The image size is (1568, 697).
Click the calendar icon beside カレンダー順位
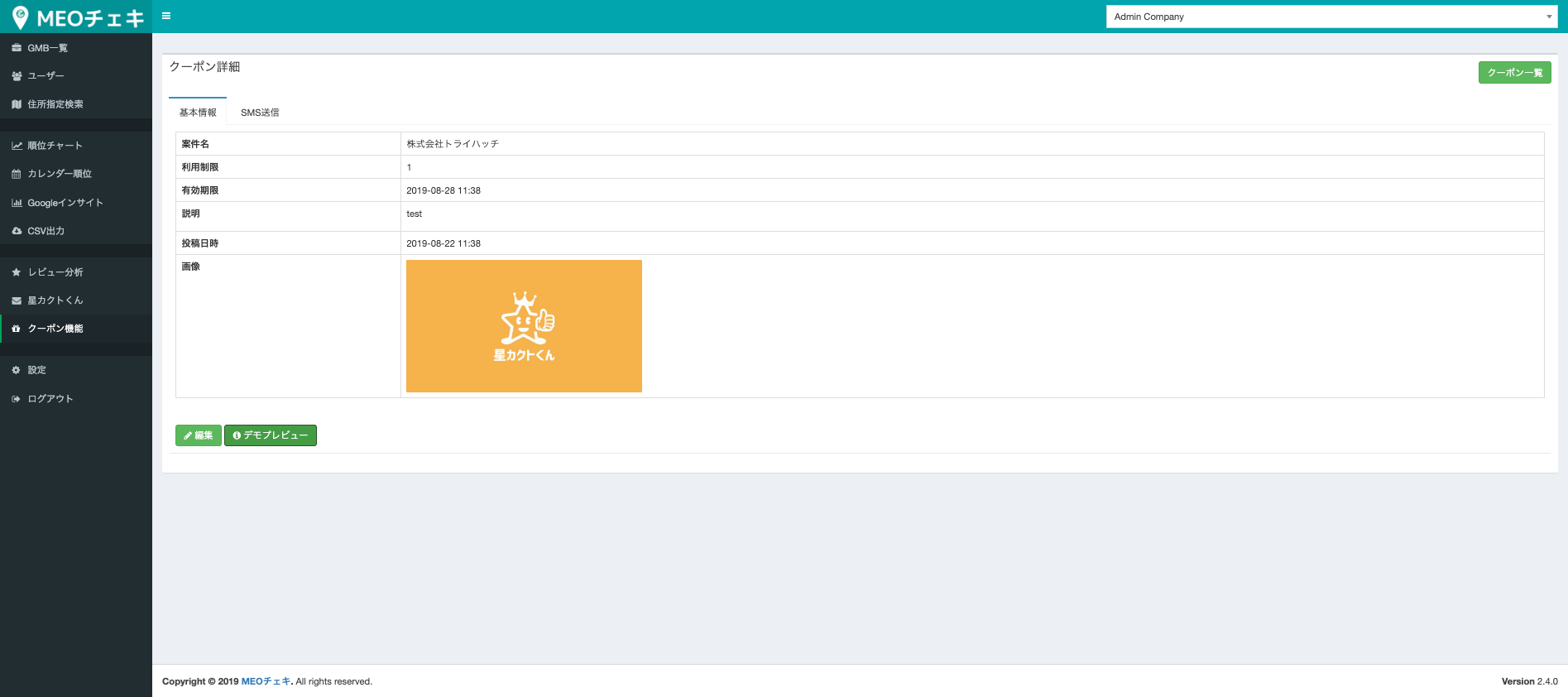[x=17, y=174]
